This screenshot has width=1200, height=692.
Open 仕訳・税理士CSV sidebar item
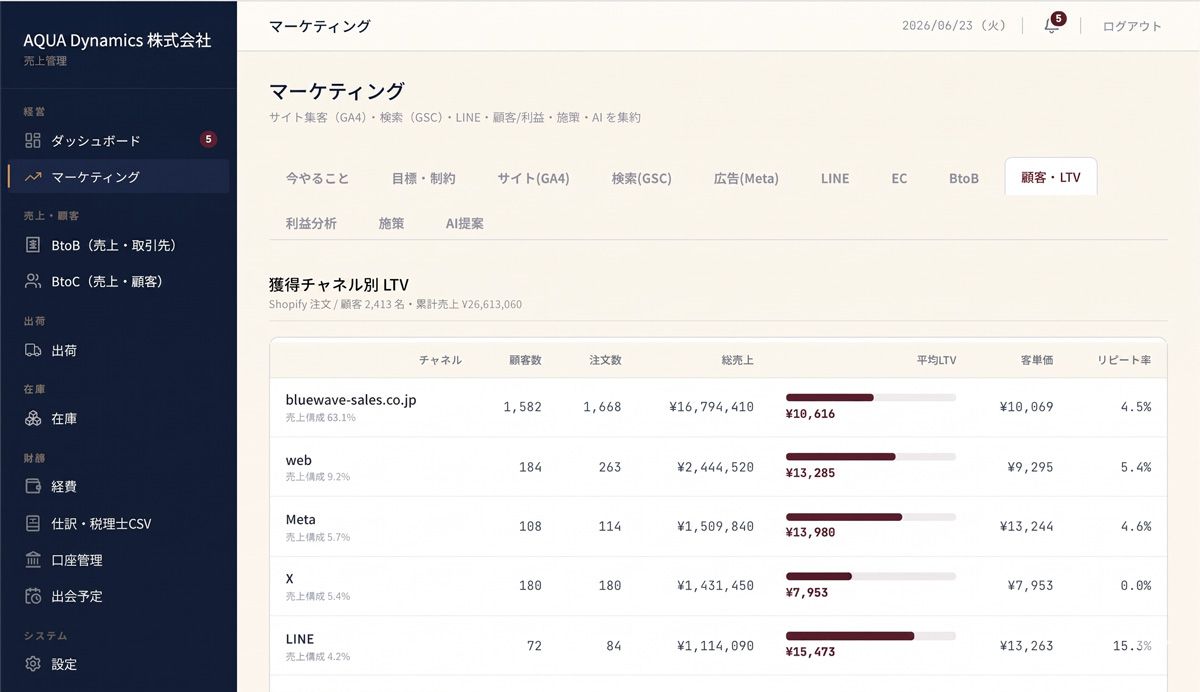coord(118,524)
